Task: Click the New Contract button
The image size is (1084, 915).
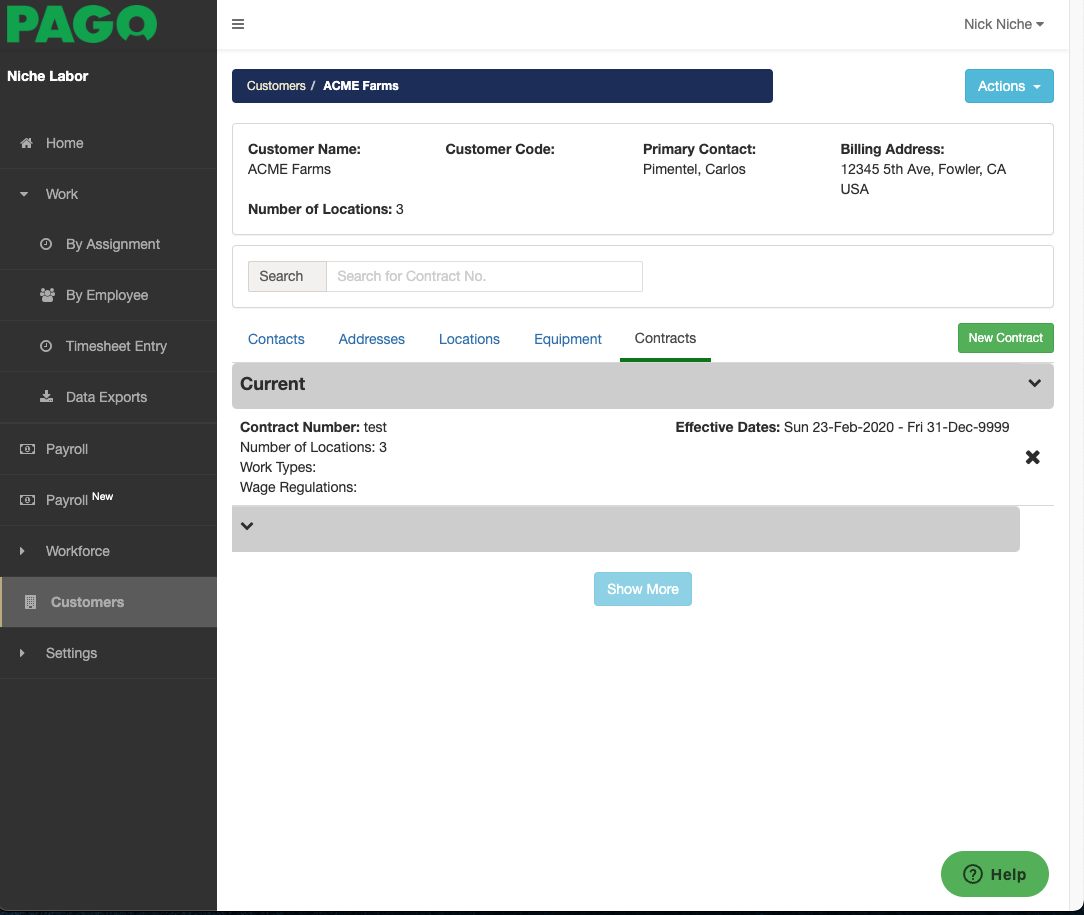Action: coord(1005,338)
